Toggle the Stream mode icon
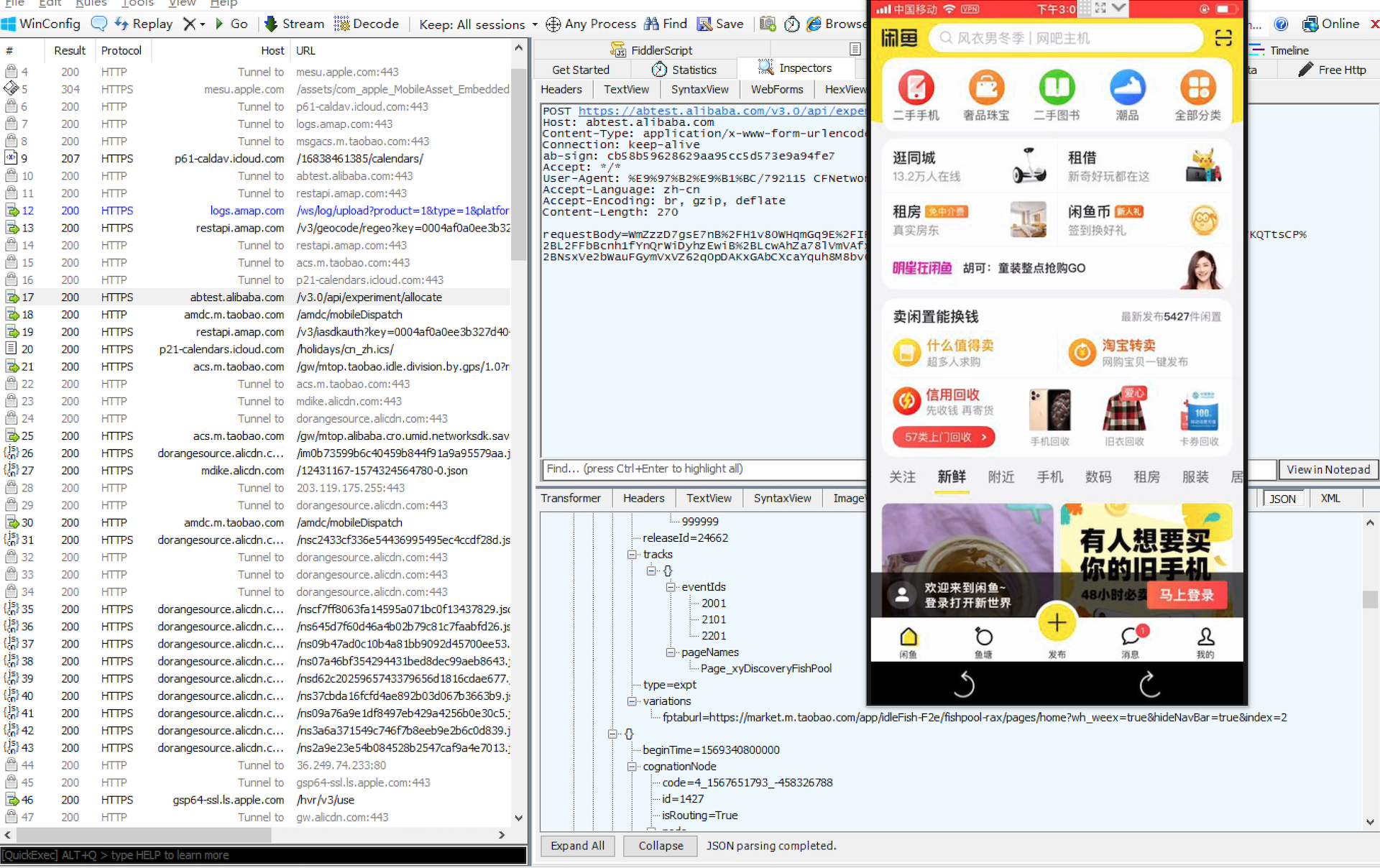 coord(271,24)
